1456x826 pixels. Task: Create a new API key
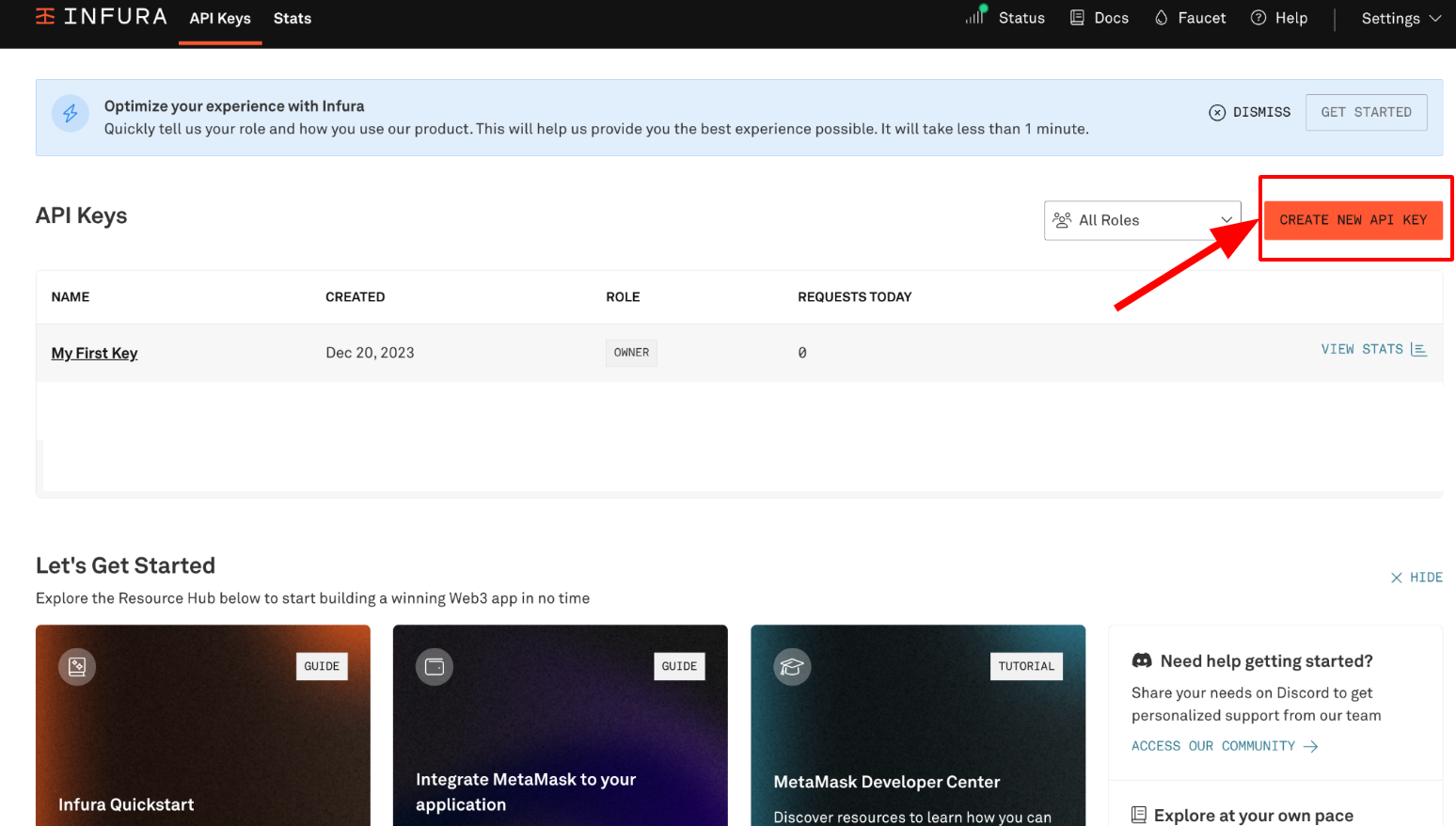pos(1353,220)
